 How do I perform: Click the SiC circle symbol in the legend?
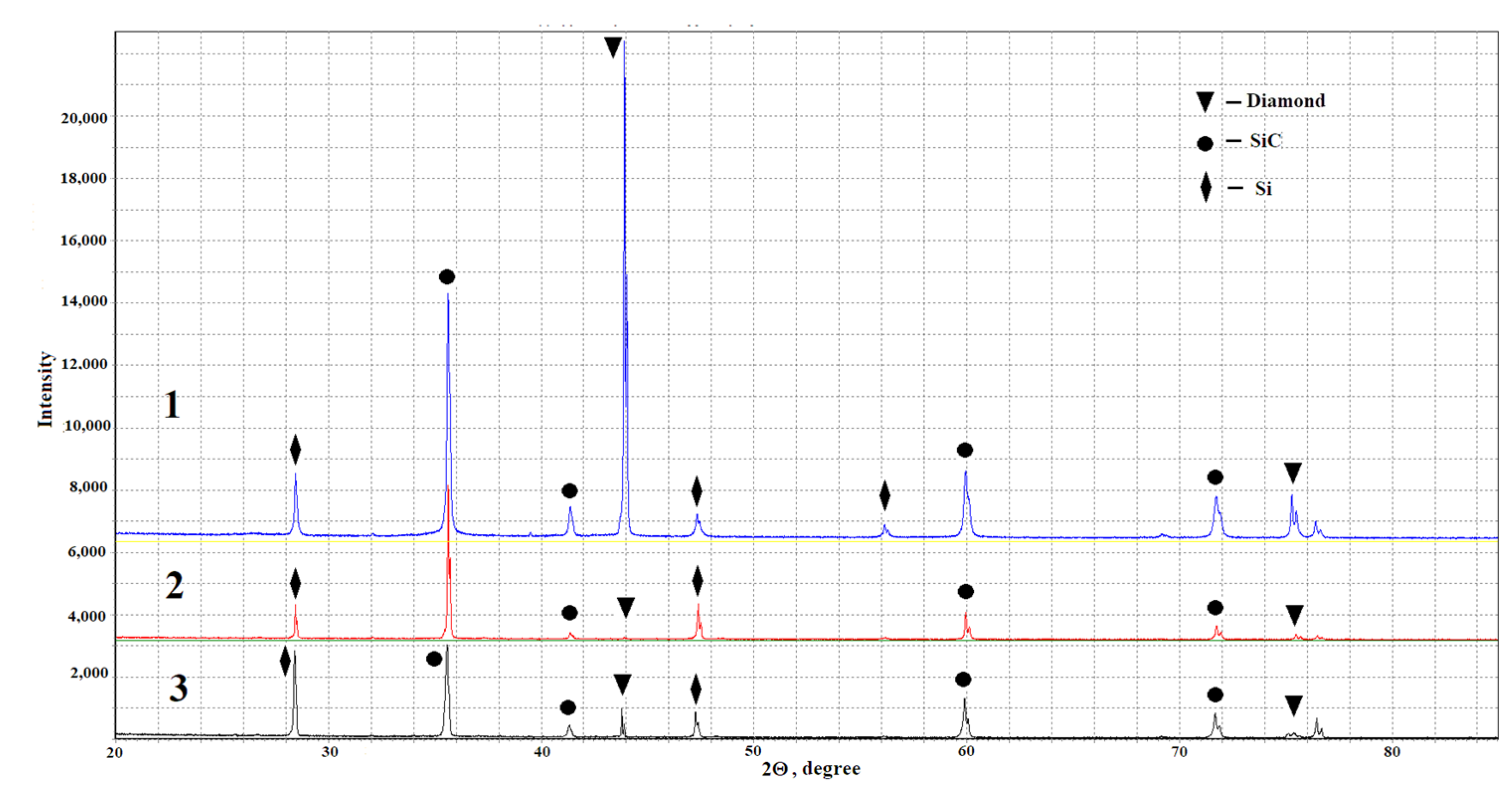click(1204, 143)
